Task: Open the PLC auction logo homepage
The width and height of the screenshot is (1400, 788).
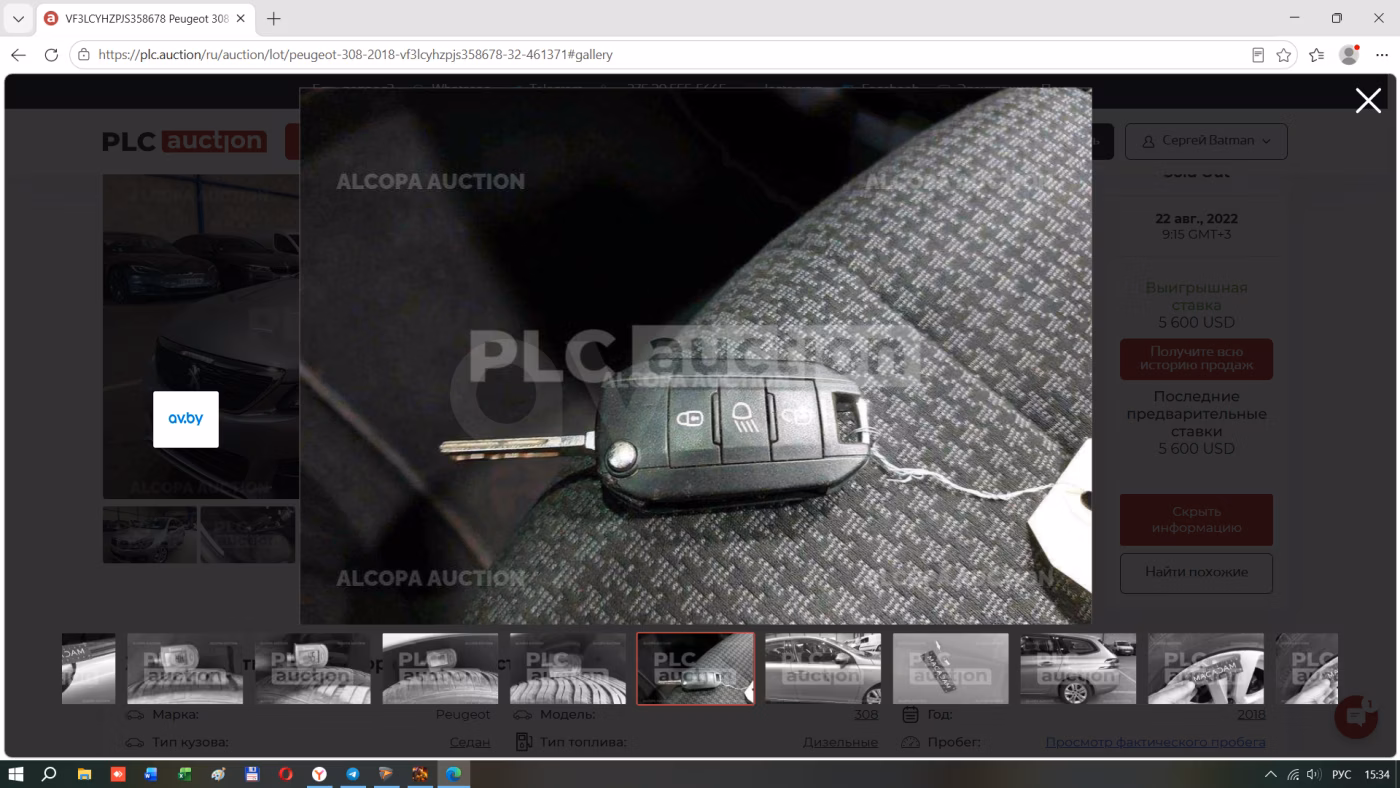Action: (184, 142)
